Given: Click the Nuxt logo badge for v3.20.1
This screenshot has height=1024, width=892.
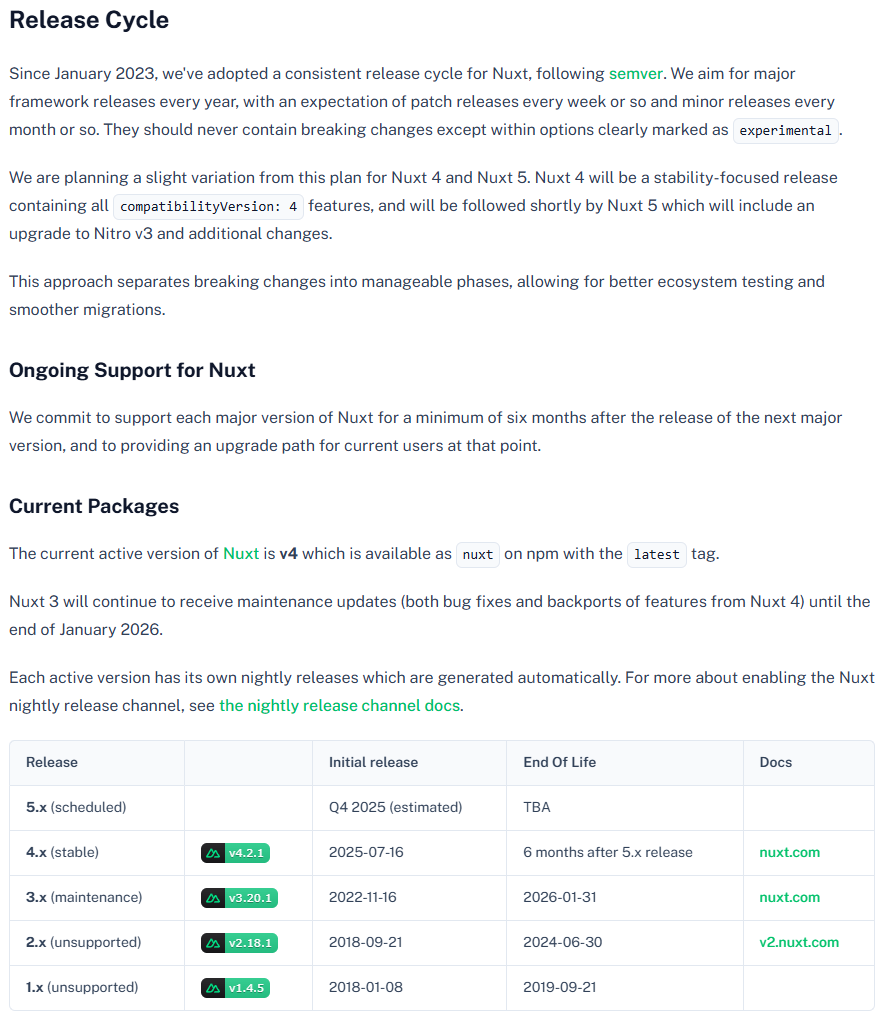Looking at the screenshot, I should coord(239,898).
